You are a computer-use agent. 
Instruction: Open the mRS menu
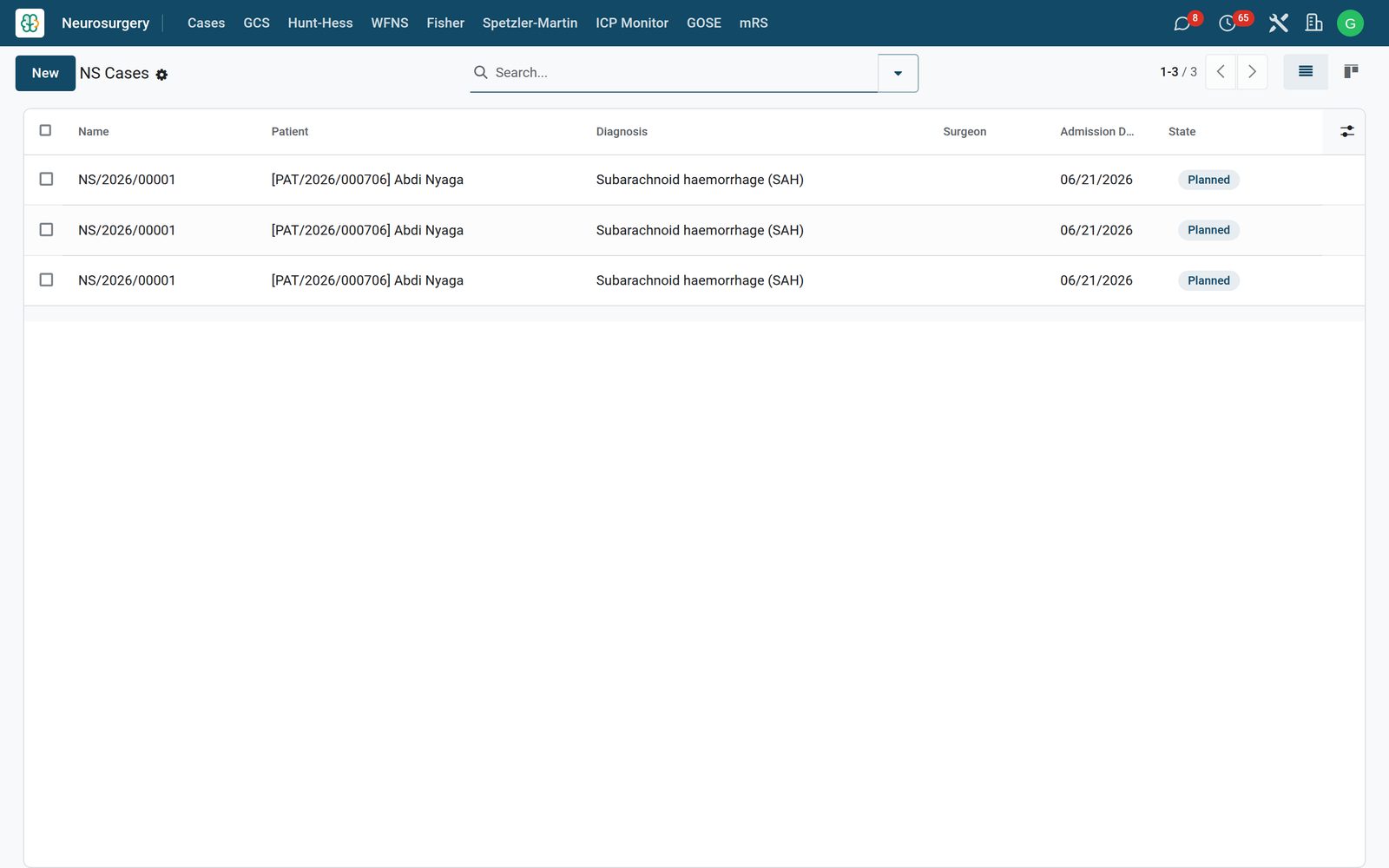pos(754,23)
